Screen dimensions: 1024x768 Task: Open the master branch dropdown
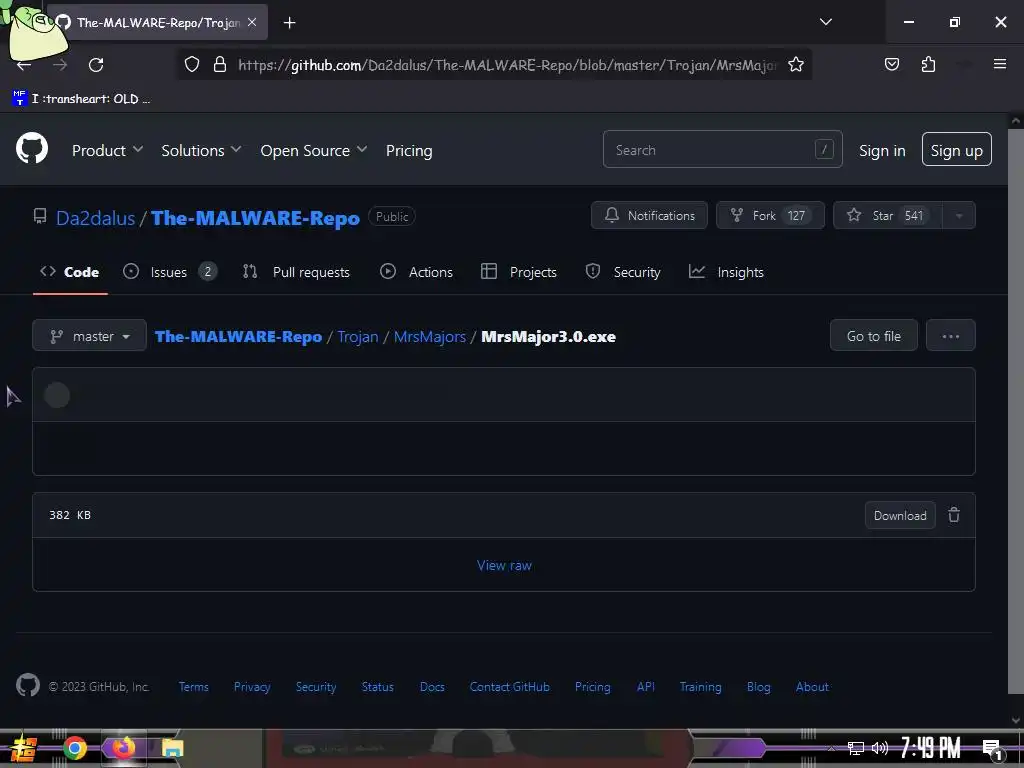click(89, 336)
